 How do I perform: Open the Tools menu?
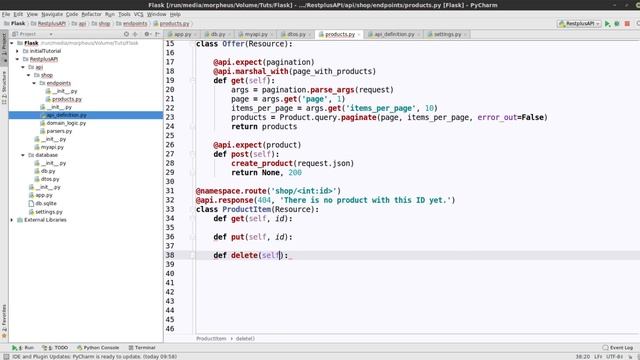124,14
